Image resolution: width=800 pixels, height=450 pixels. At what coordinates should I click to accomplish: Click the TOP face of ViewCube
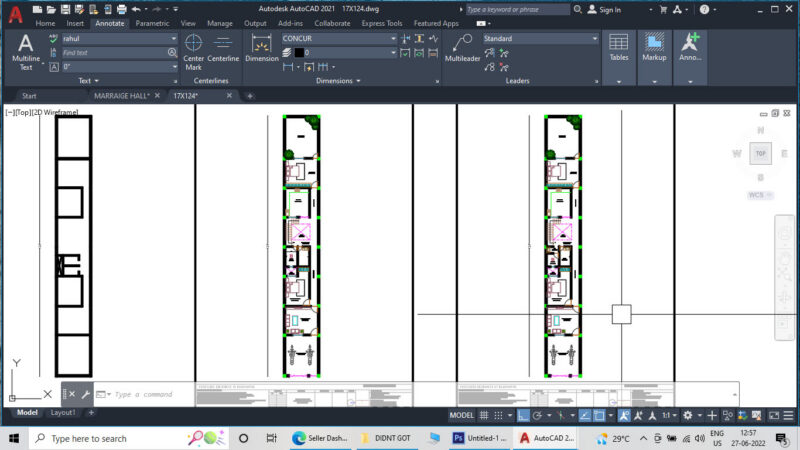(760, 153)
